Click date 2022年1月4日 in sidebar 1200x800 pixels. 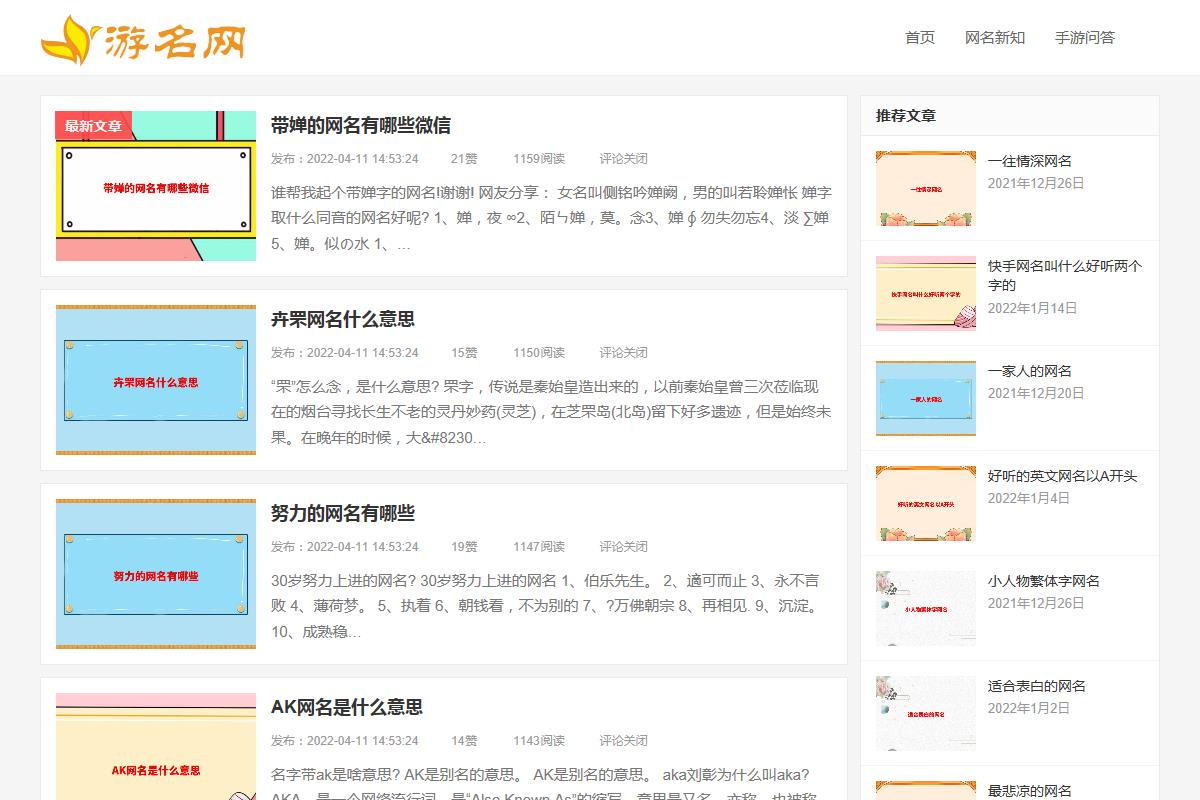1029,498
